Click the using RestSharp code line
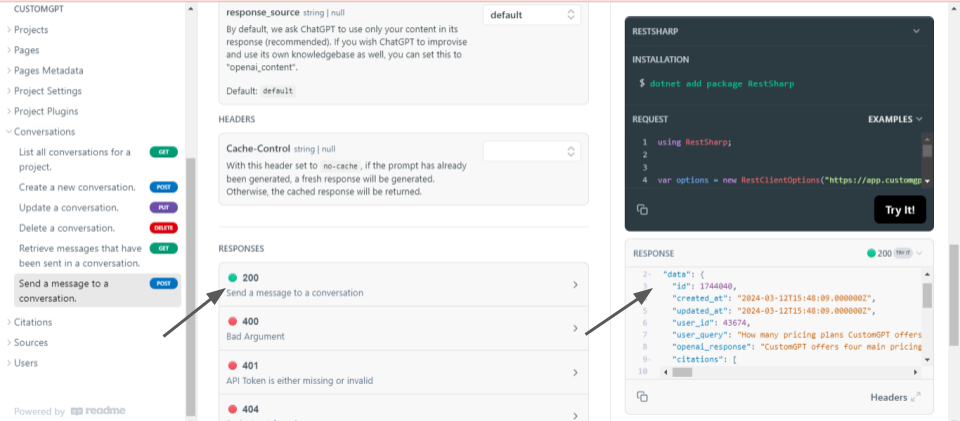This screenshot has height=421, width=960. 694,142
